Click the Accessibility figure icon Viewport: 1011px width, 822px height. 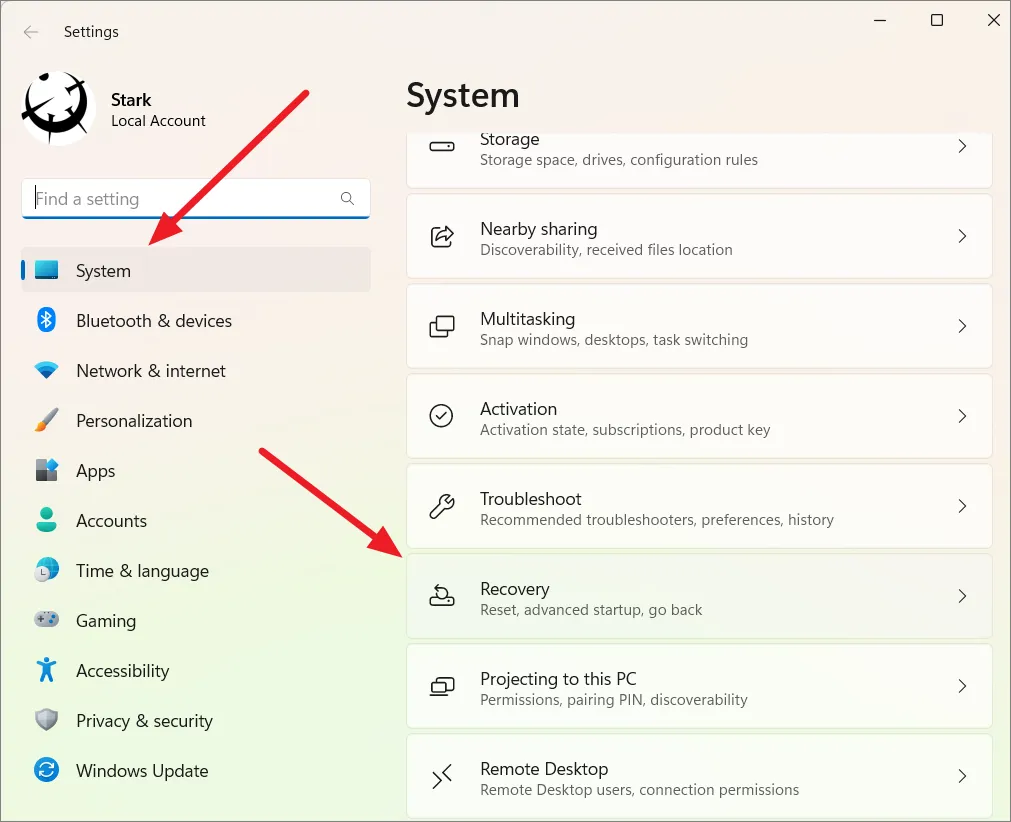pos(46,670)
